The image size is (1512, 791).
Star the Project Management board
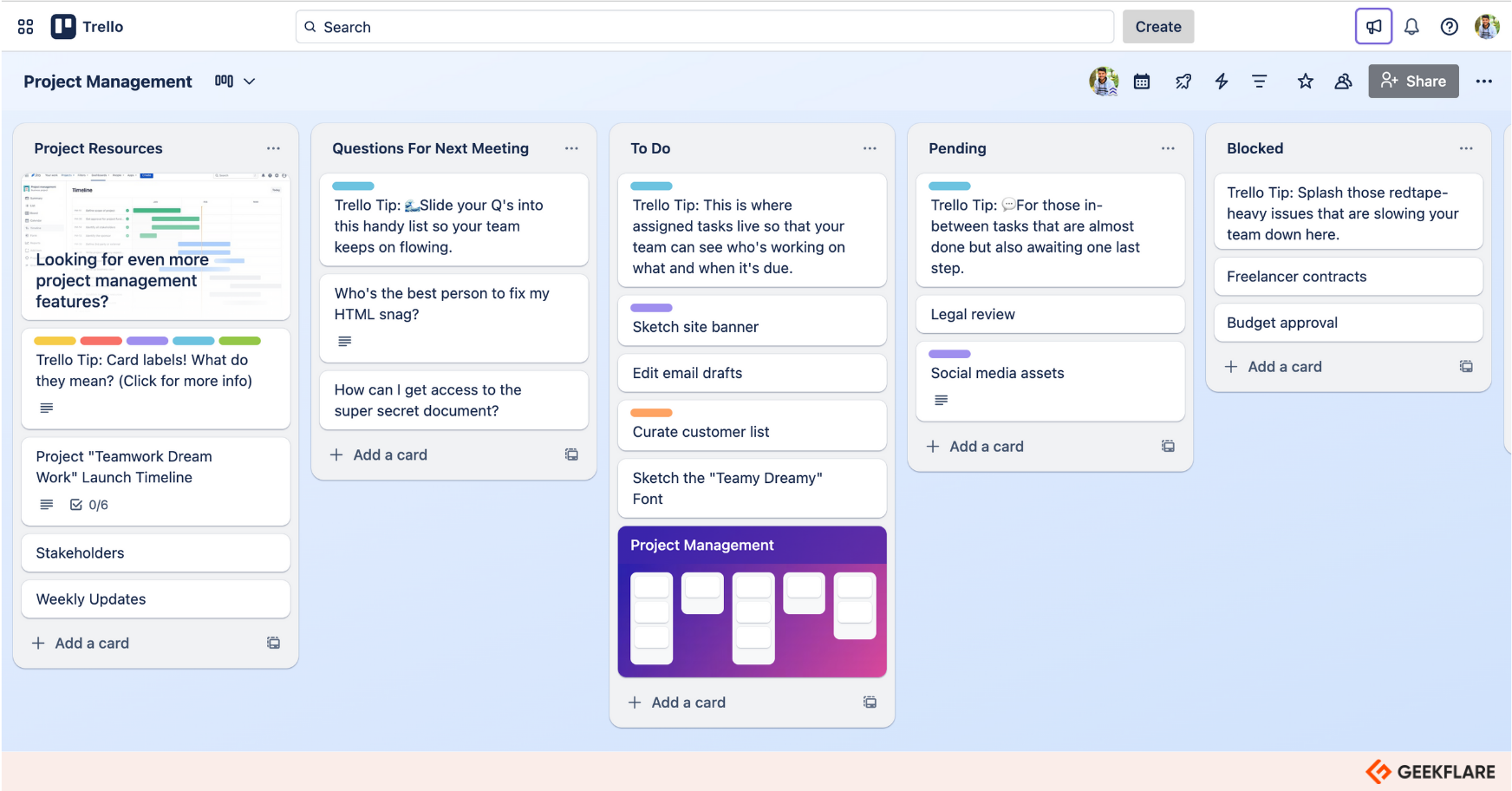(x=1305, y=82)
